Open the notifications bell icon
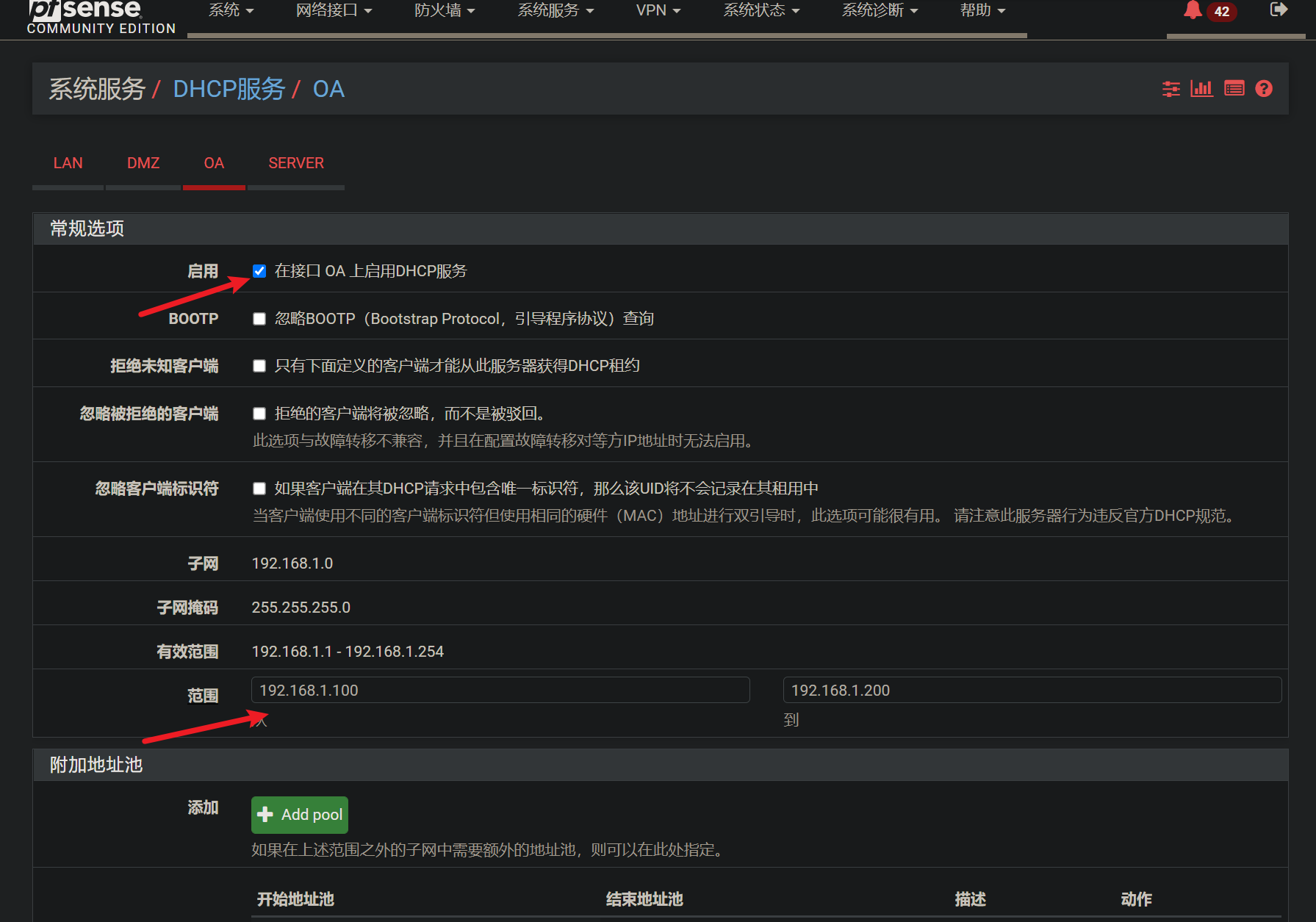 click(x=1193, y=10)
